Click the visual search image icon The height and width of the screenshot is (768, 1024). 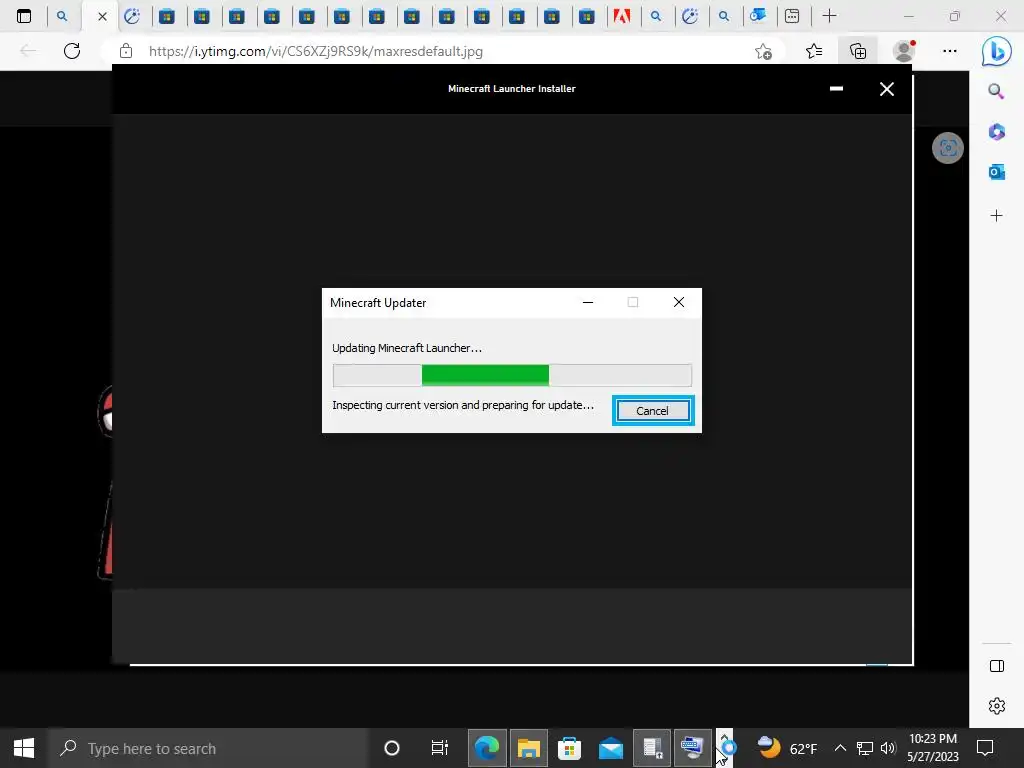click(948, 148)
